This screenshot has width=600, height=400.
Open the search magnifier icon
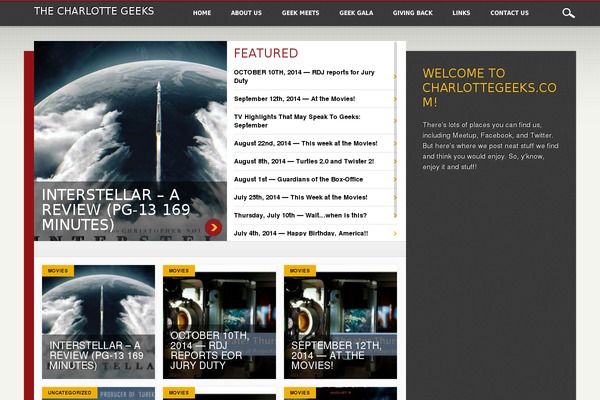[x=568, y=13]
